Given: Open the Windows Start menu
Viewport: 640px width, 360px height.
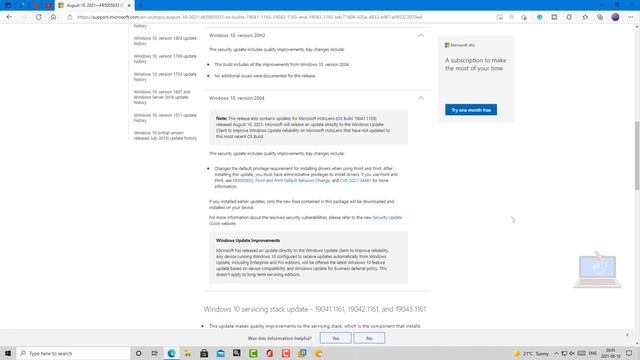Looking at the screenshot, I should (8, 353).
